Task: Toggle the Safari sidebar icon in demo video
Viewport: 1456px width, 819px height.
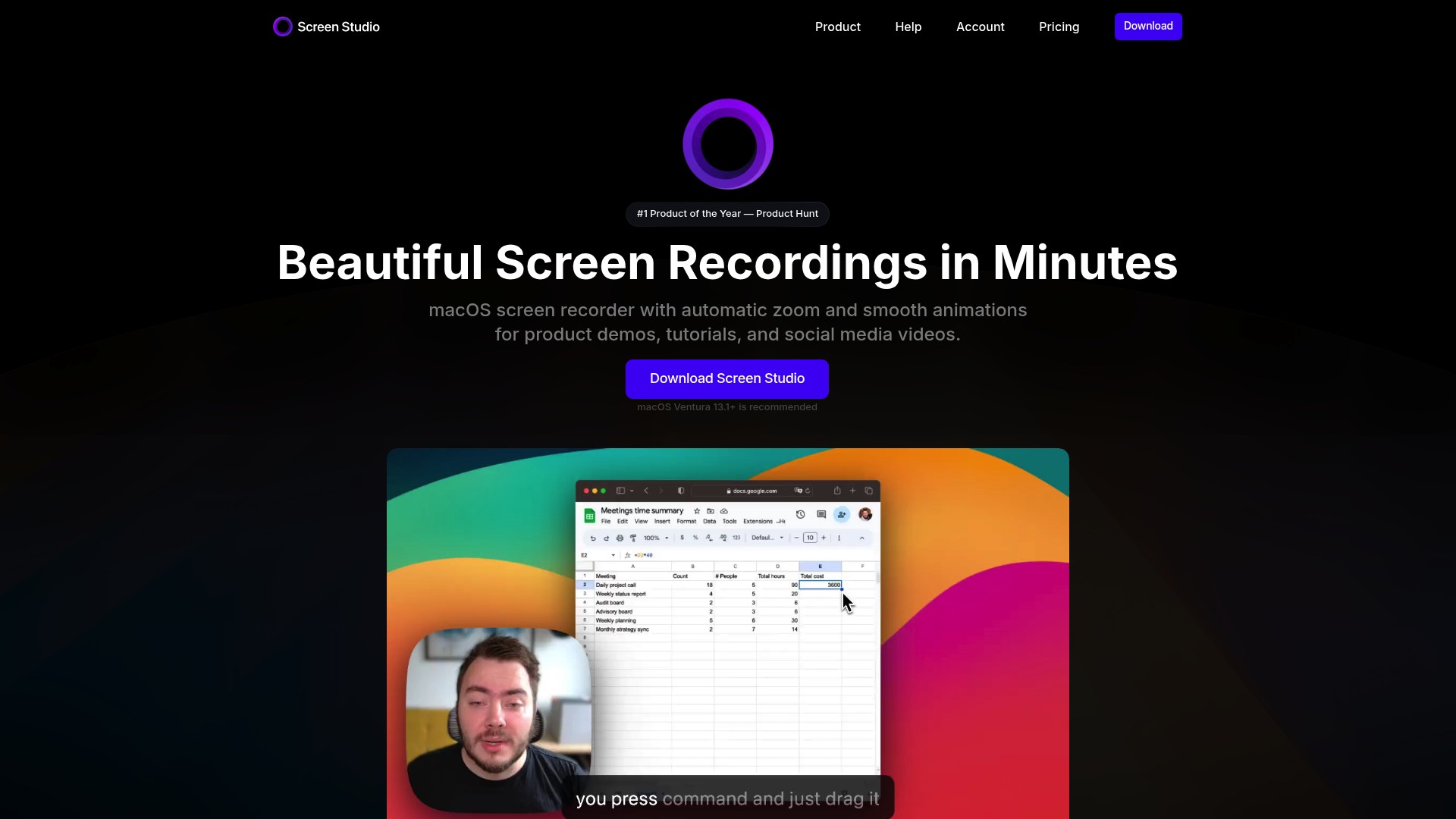Action: (620, 491)
